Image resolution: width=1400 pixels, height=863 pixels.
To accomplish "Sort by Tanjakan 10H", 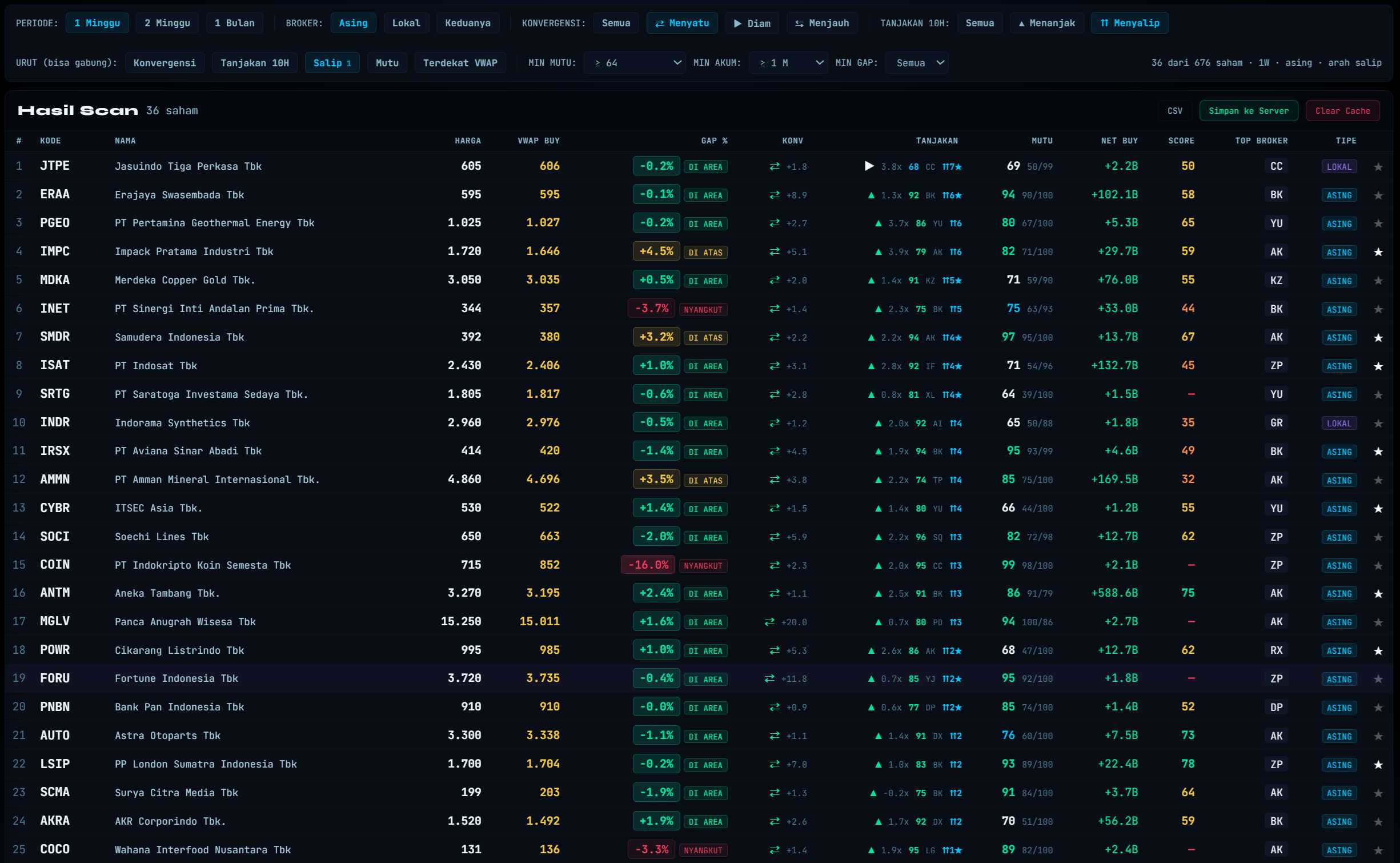I will (255, 63).
